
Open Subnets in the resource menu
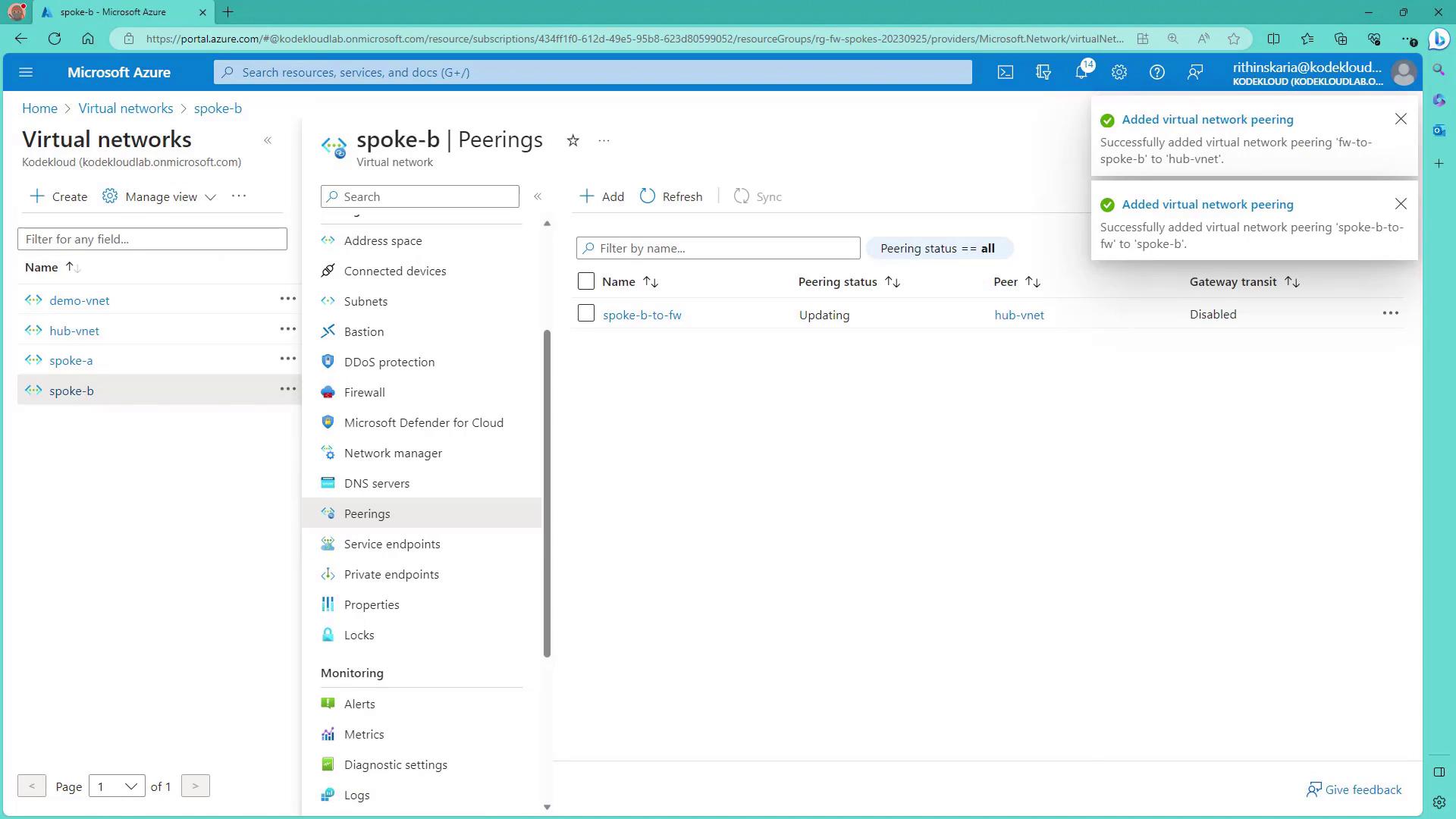tap(366, 301)
